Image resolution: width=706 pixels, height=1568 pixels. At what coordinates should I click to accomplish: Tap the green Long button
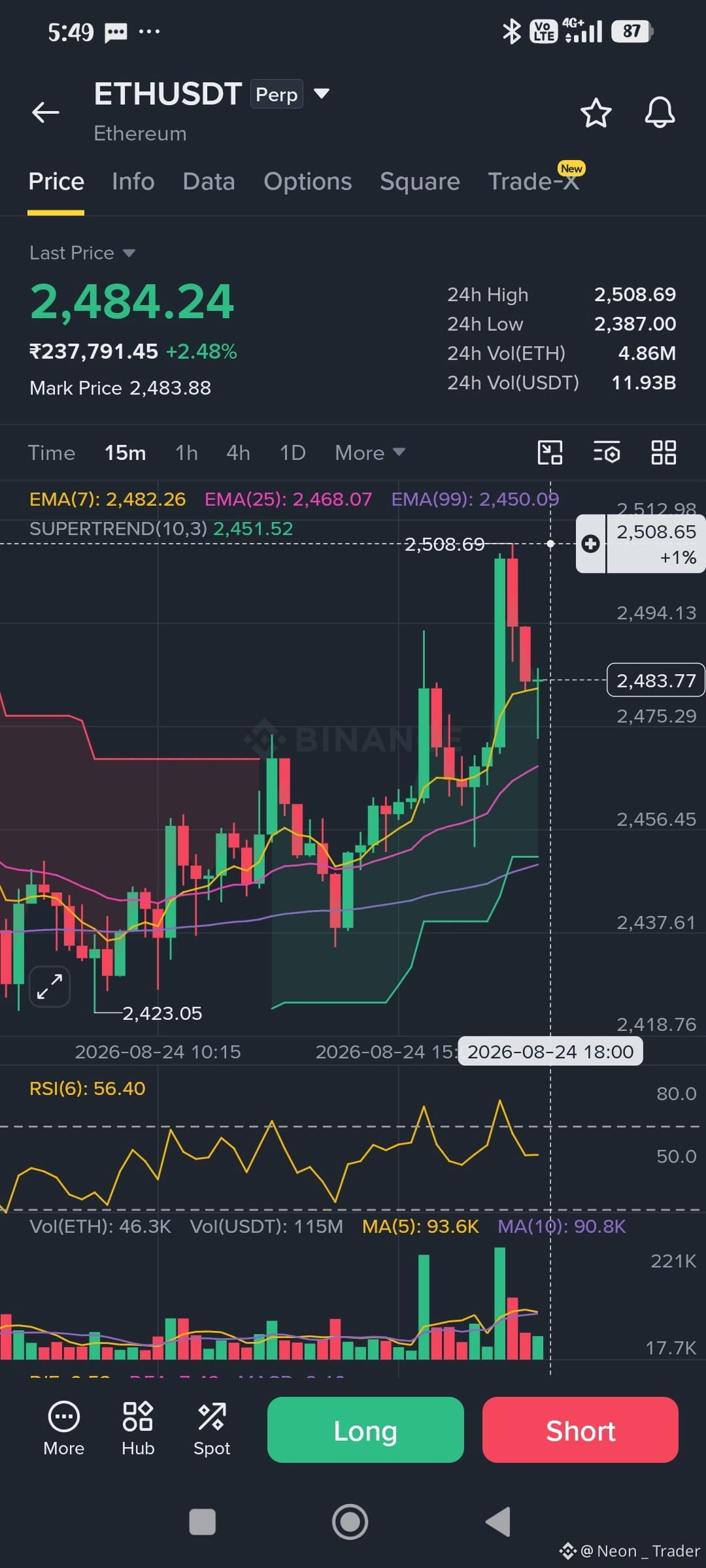[365, 1429]
